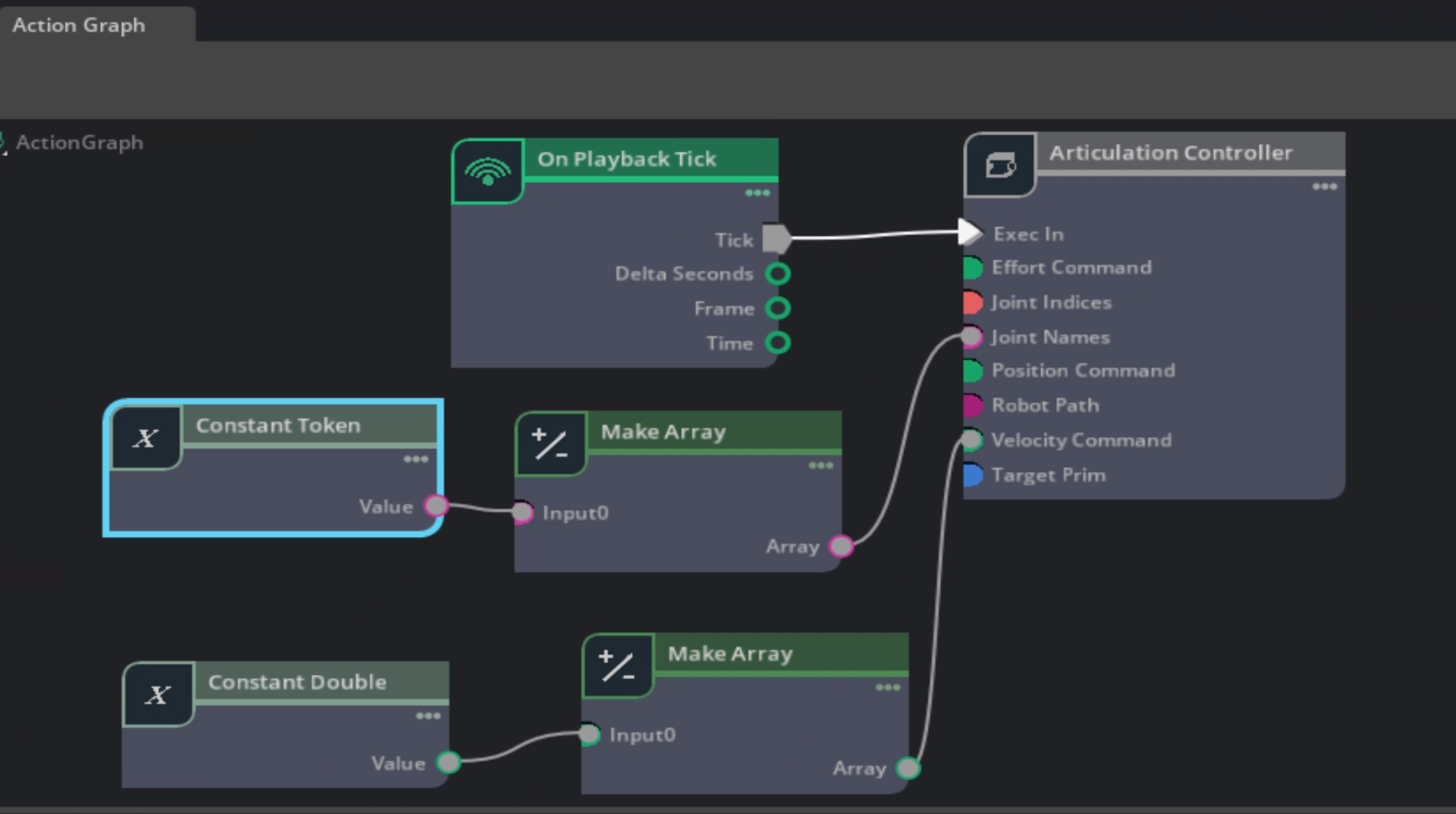Image resolution: width=1456 pixels, height=814 pixels.
Task: Click the Time output port
Action: pyautogui.click(x=778, y=343)
